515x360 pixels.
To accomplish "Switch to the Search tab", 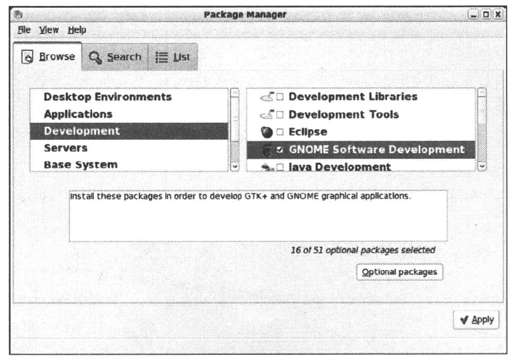I will 115,57.
